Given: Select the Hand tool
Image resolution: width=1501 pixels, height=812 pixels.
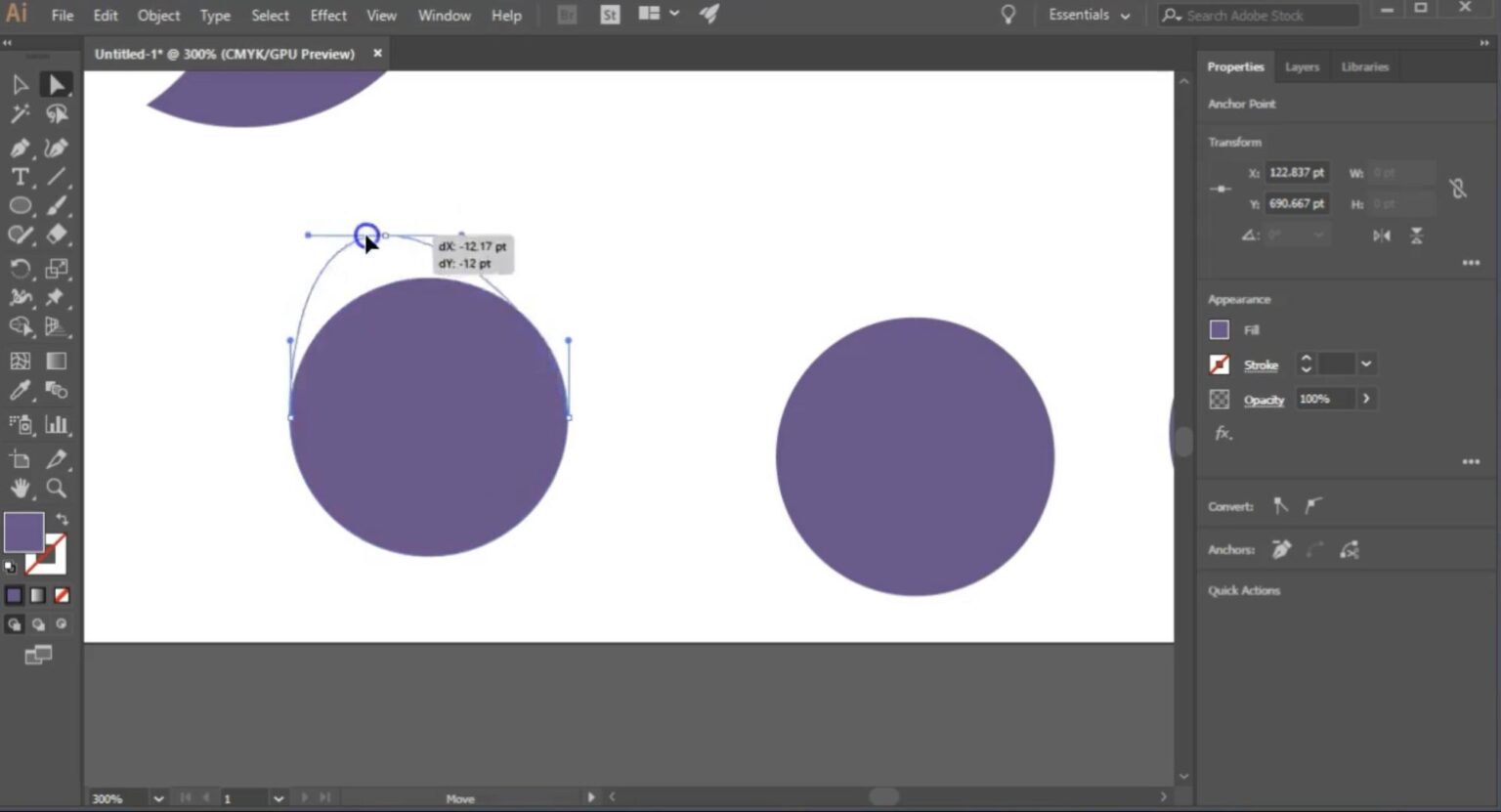Looking at the screenshot, I should tap(20, 489).
